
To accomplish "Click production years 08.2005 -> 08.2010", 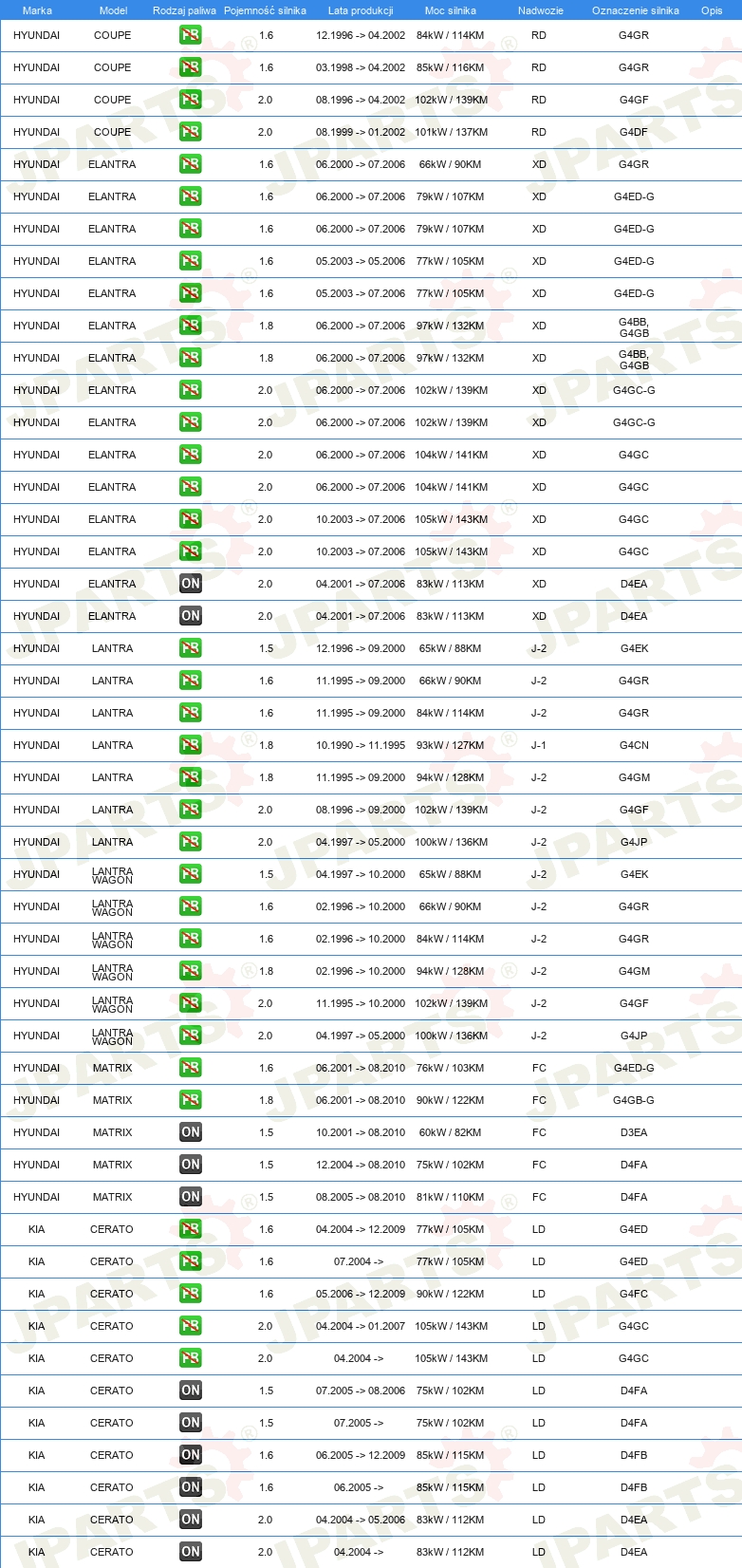I will pyautogui.click(x=361, y=1197).
